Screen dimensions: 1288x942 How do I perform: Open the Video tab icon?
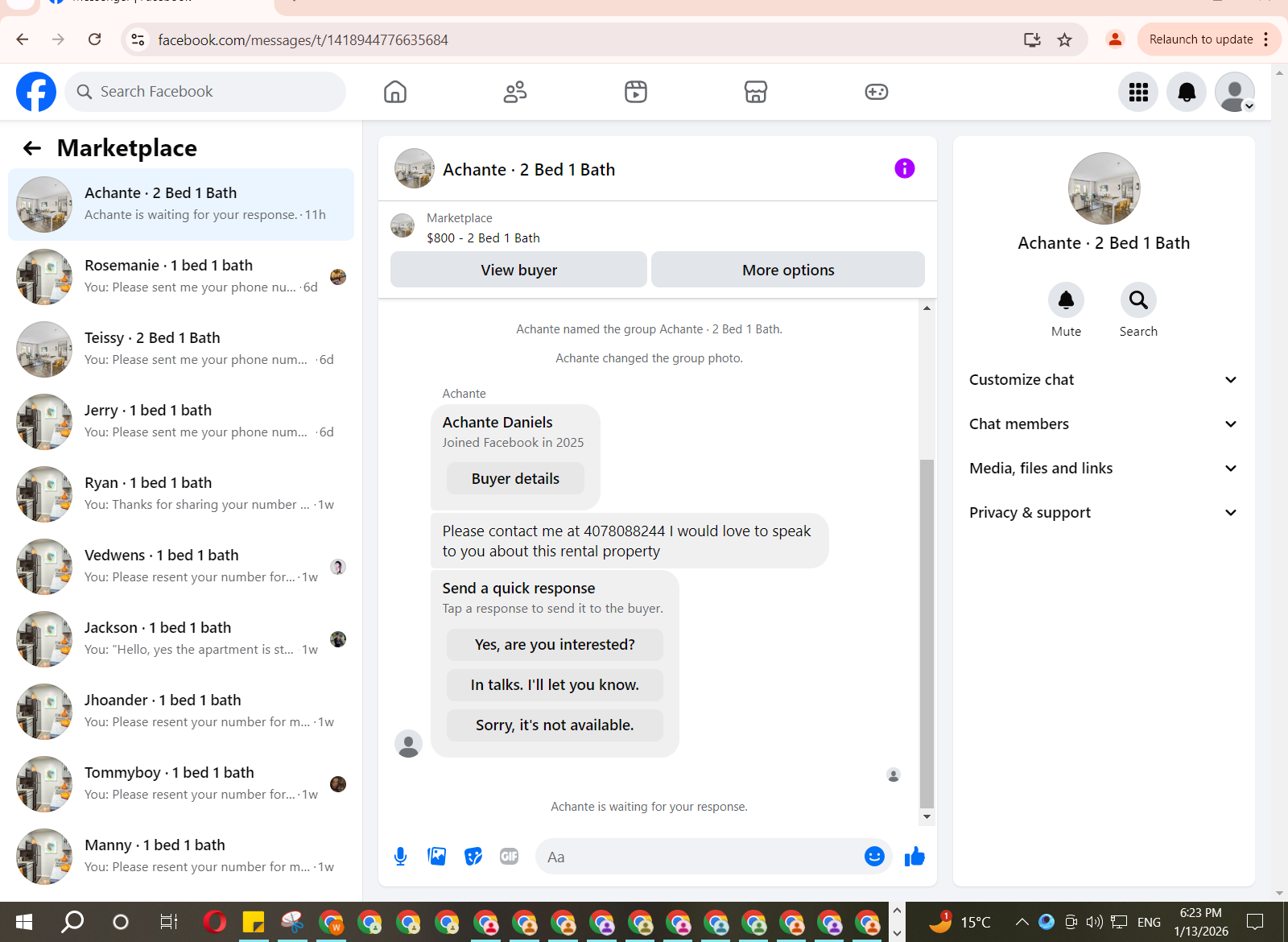tap(636, 92)
